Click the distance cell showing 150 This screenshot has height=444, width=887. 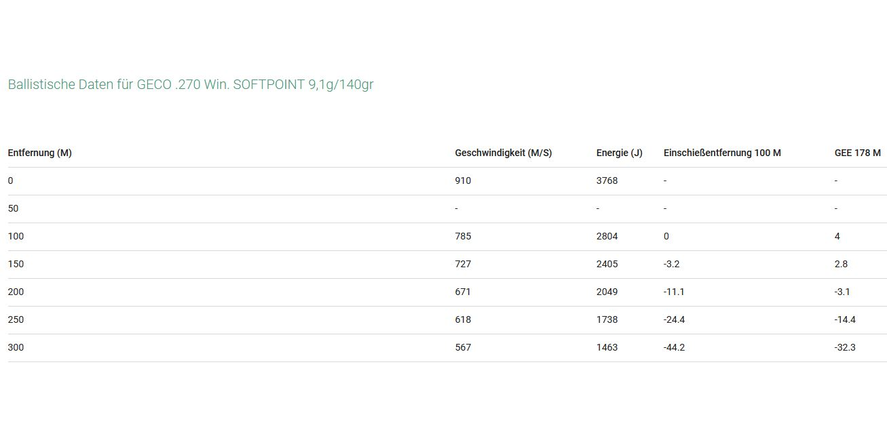[x=16, y=264]
